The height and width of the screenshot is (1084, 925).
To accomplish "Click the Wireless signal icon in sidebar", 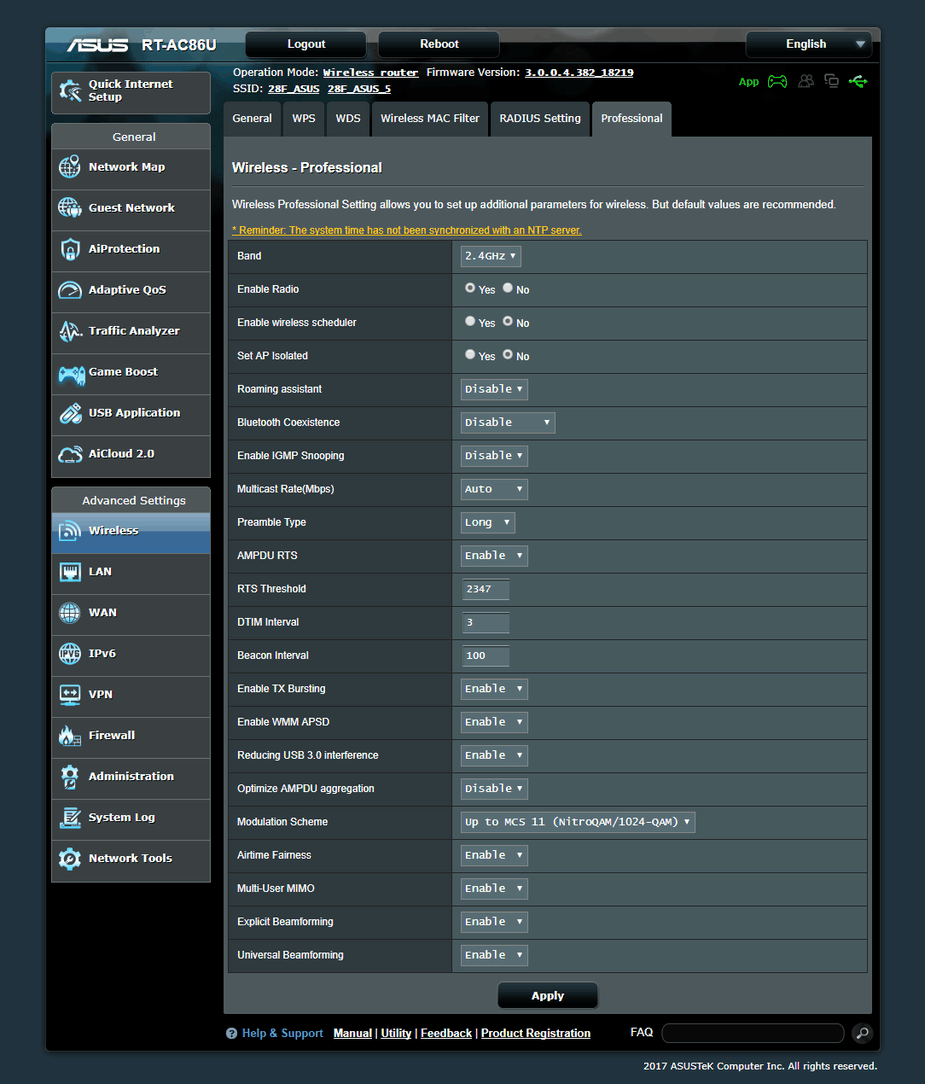I will 70,530.
